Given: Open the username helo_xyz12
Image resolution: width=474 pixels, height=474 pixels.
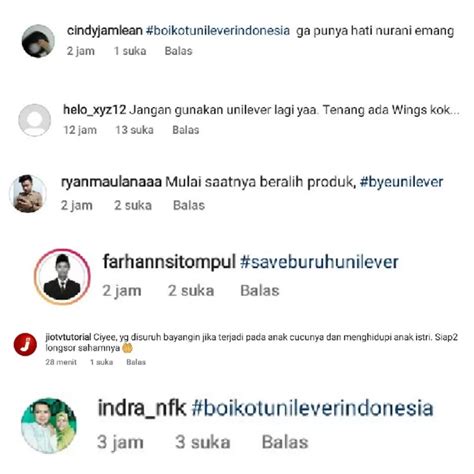Looking at the screenshot, I should point(95,110).
